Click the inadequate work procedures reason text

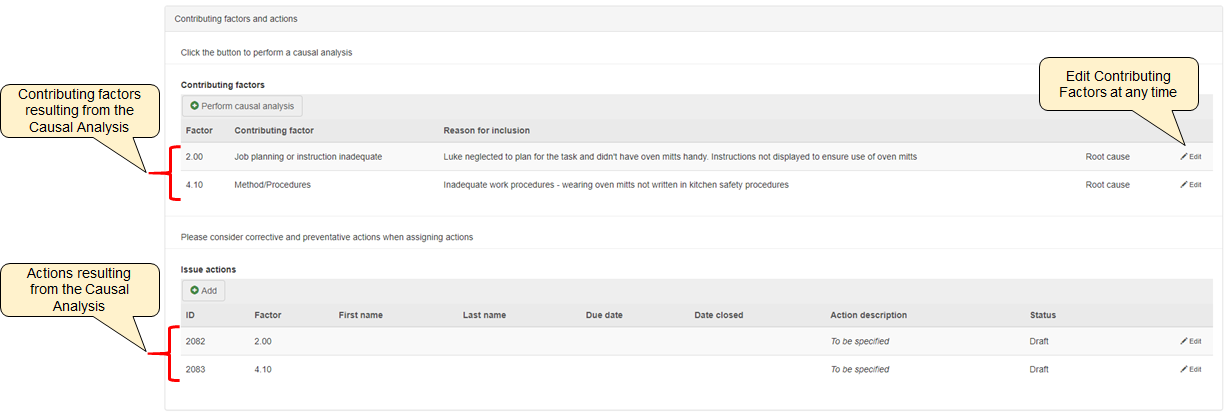(615, 185)
